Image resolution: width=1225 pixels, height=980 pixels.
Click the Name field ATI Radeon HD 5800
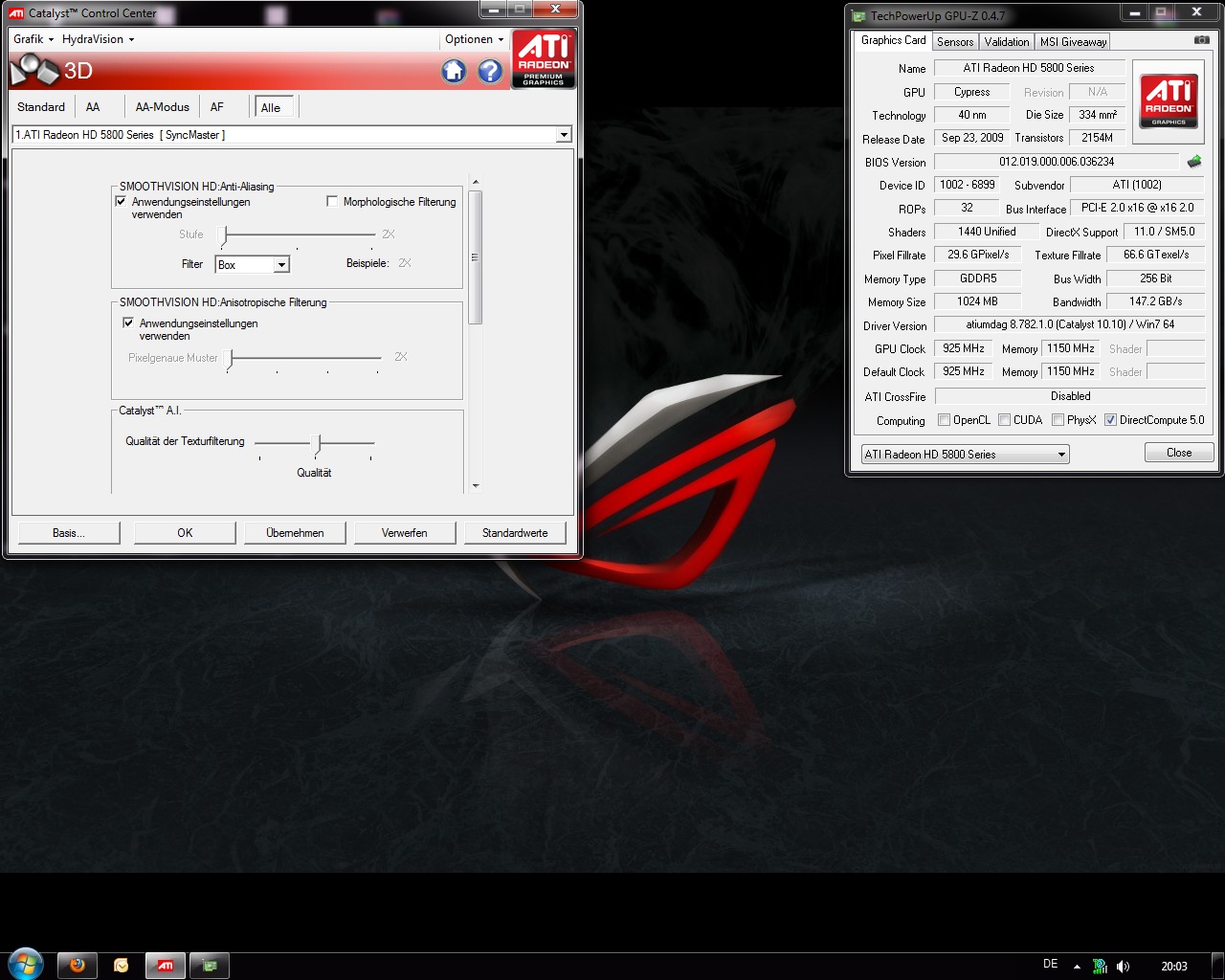[x=1029, y=68]
